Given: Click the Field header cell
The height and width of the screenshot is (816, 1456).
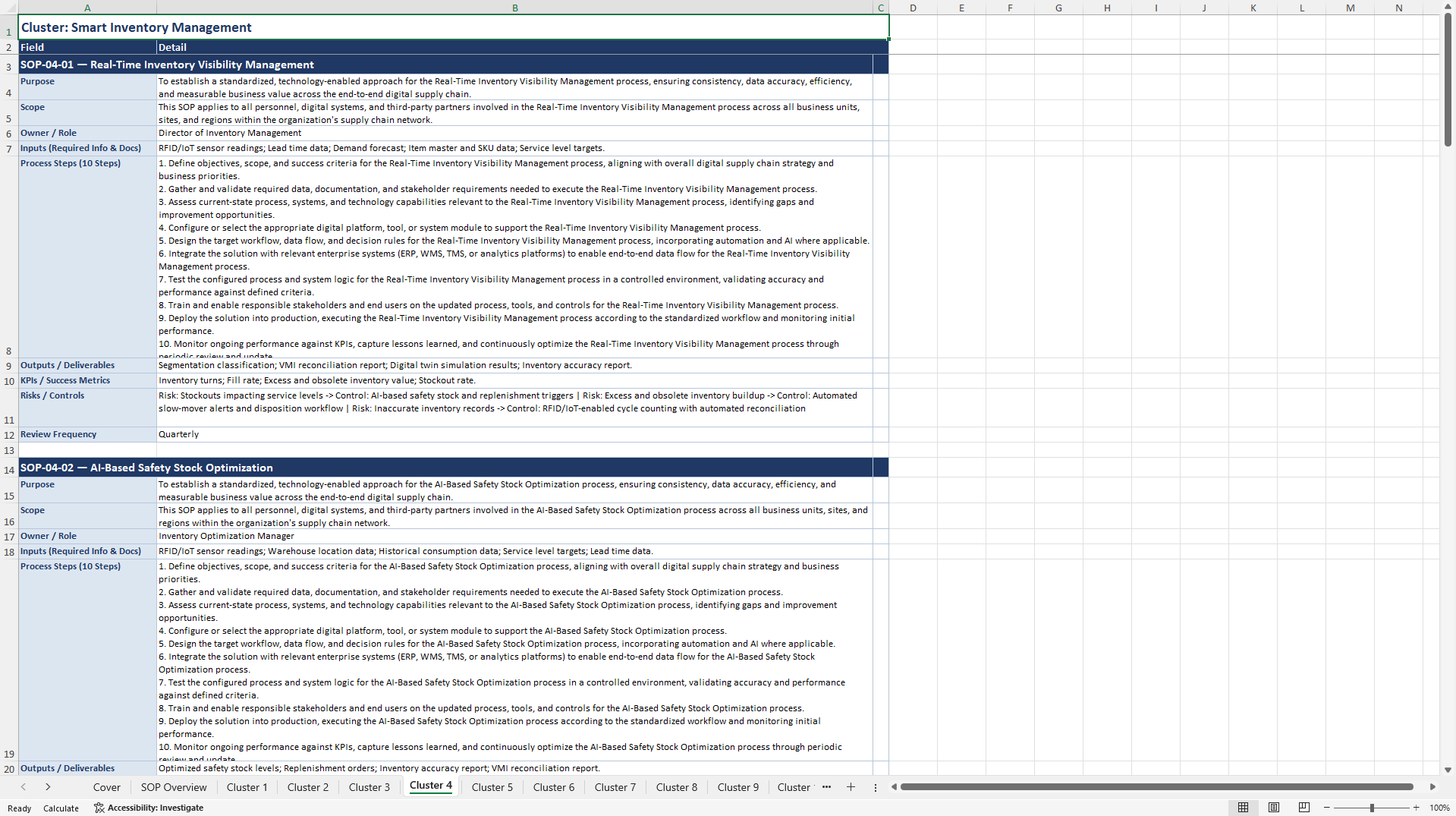Looking at the screenshot, I should tap(87, 47).
